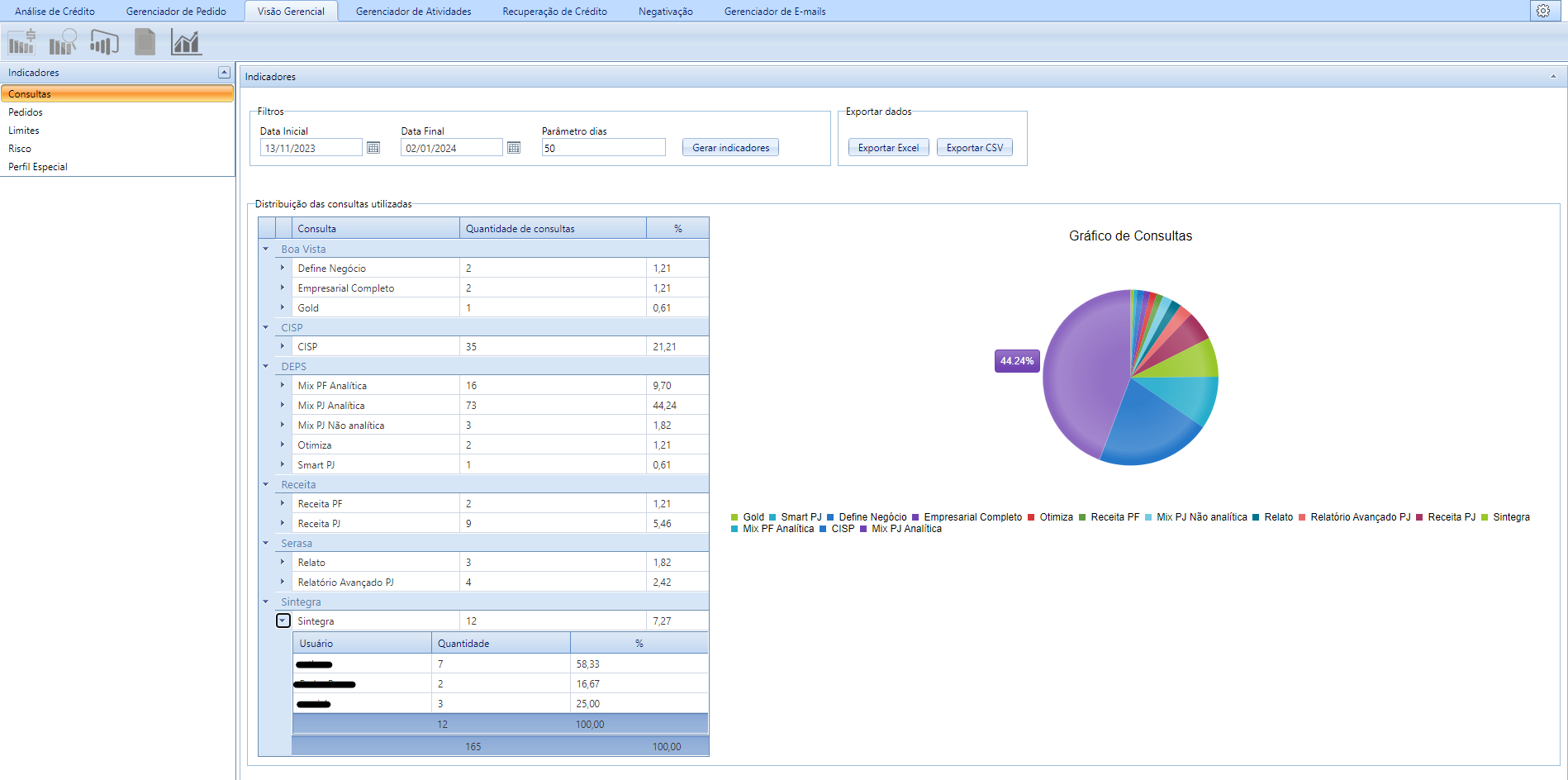Select the Visão Gerencial tab
This screenshot has width=1568, height=780.
tap(291, 12)
